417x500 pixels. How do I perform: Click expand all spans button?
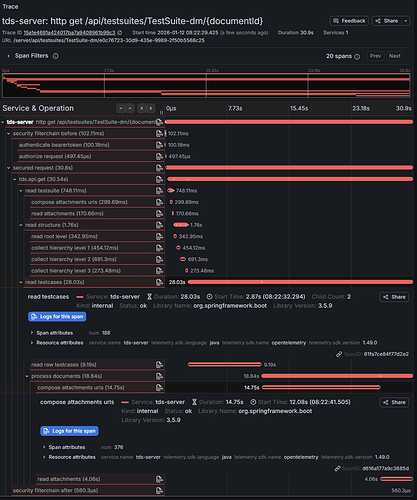pyautogui.click(x=141, y=108)
